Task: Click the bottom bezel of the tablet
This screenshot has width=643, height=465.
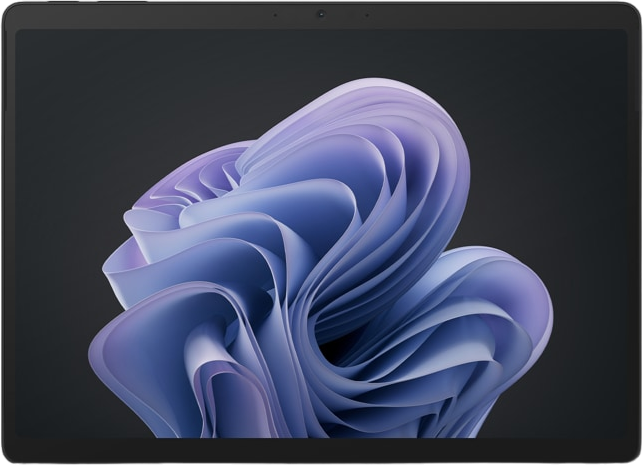Action: 321,451
